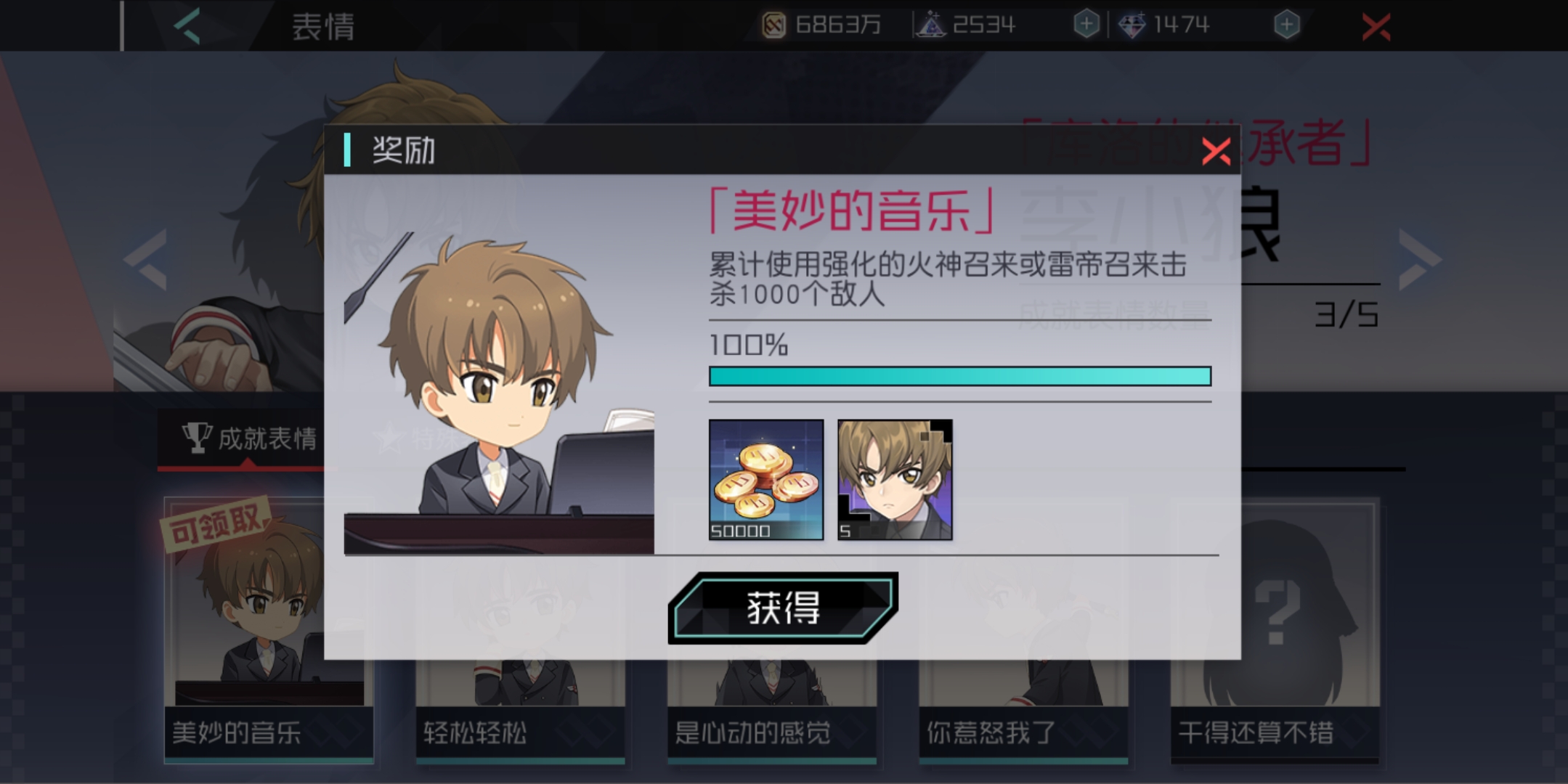Select the character fragment reward icon
Viewport: 1568px width, 784px height.
(x=895, y=480)
